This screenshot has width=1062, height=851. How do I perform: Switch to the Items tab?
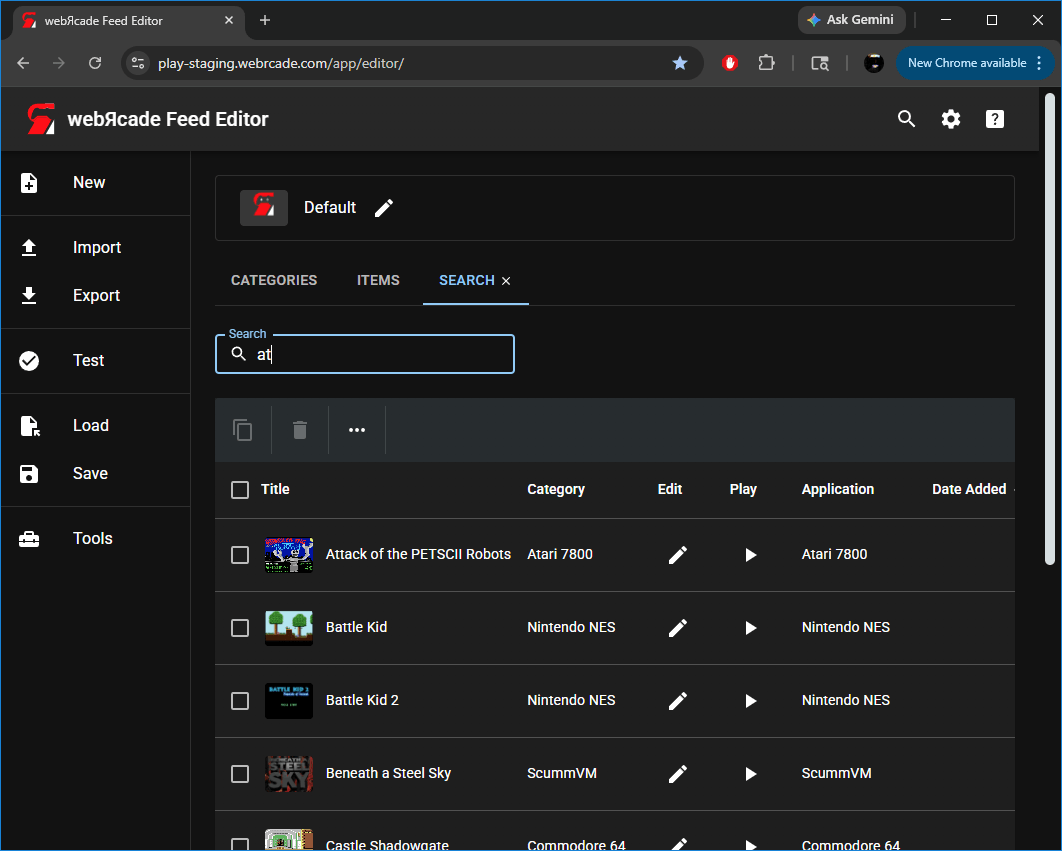(378, 281)
